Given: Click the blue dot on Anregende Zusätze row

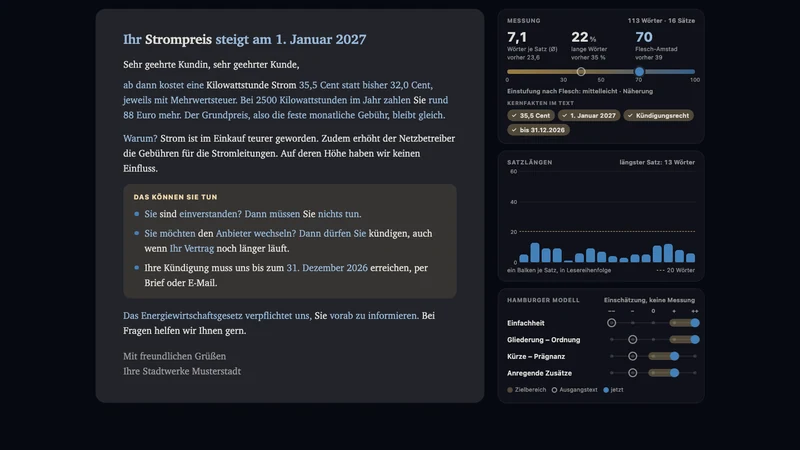Looking at the screenshot, I should 674,373.
